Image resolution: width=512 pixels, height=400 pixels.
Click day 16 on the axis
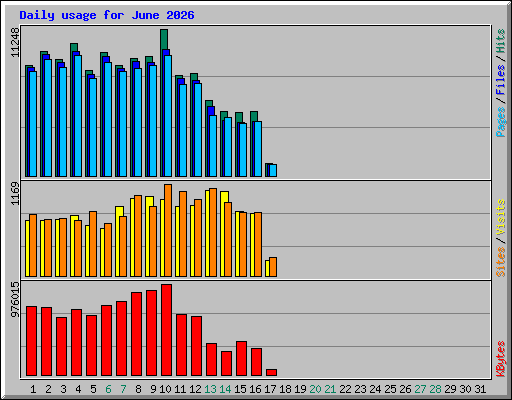tap(255, 389)
